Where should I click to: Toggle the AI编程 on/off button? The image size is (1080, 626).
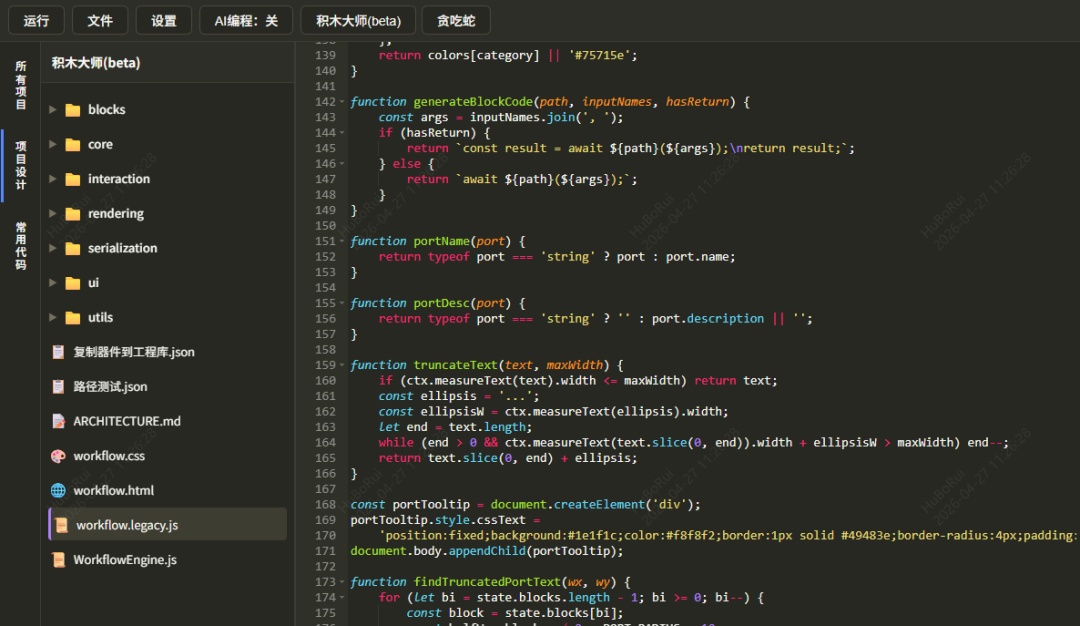(246, 21)
